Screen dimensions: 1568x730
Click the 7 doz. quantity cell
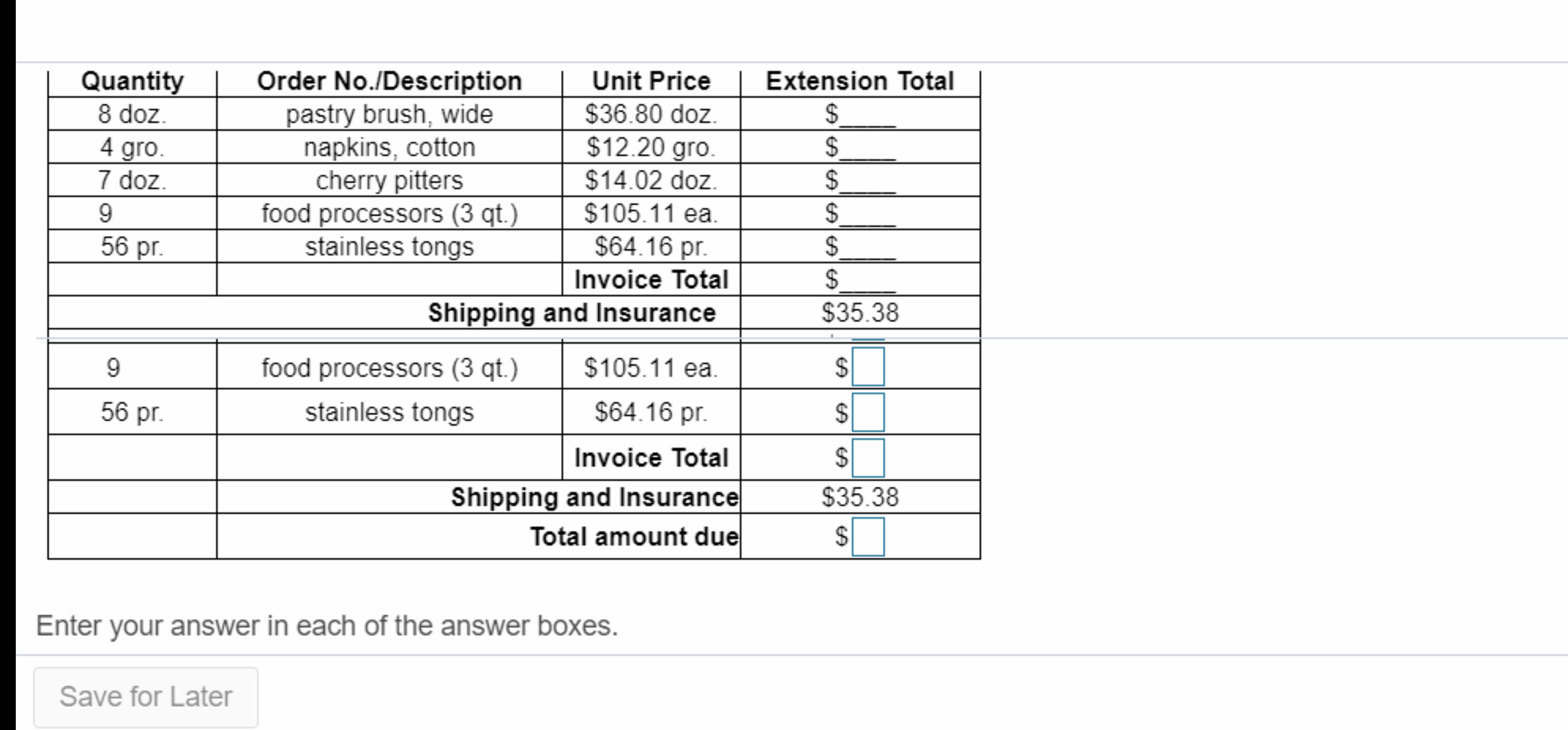[133, 181]
